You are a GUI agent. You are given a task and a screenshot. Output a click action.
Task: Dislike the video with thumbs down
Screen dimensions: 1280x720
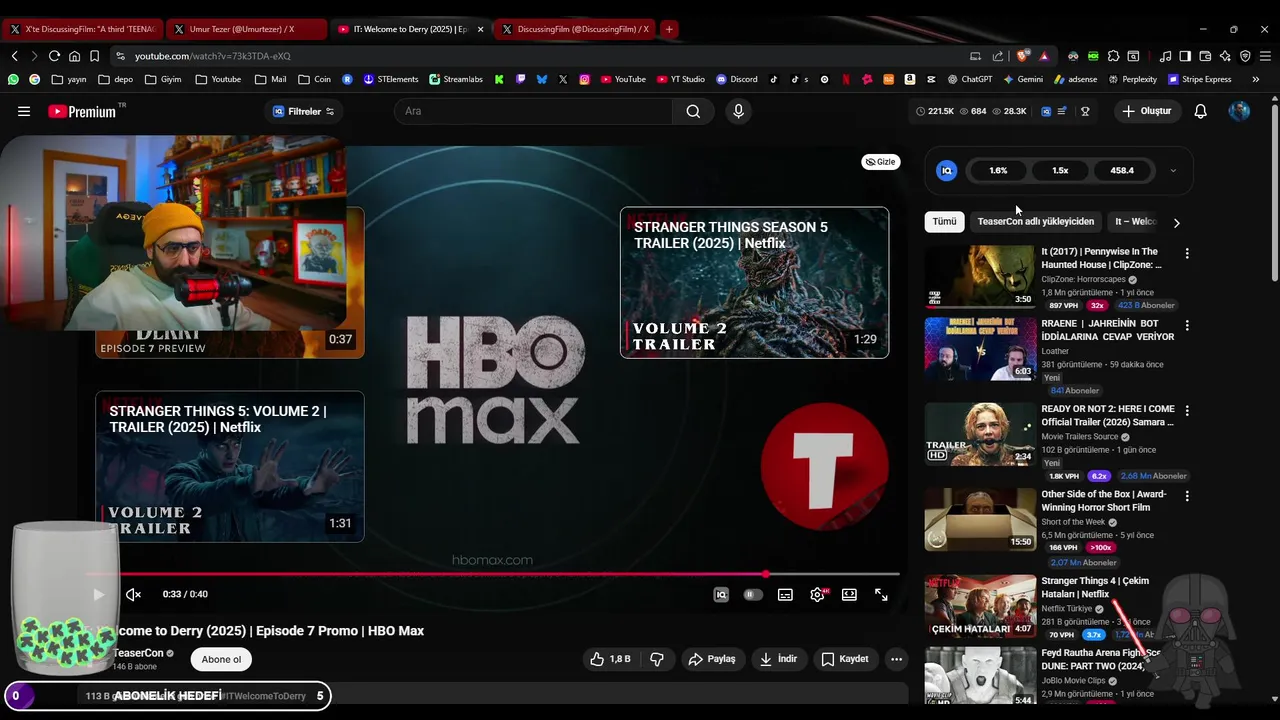click(657, 659)
